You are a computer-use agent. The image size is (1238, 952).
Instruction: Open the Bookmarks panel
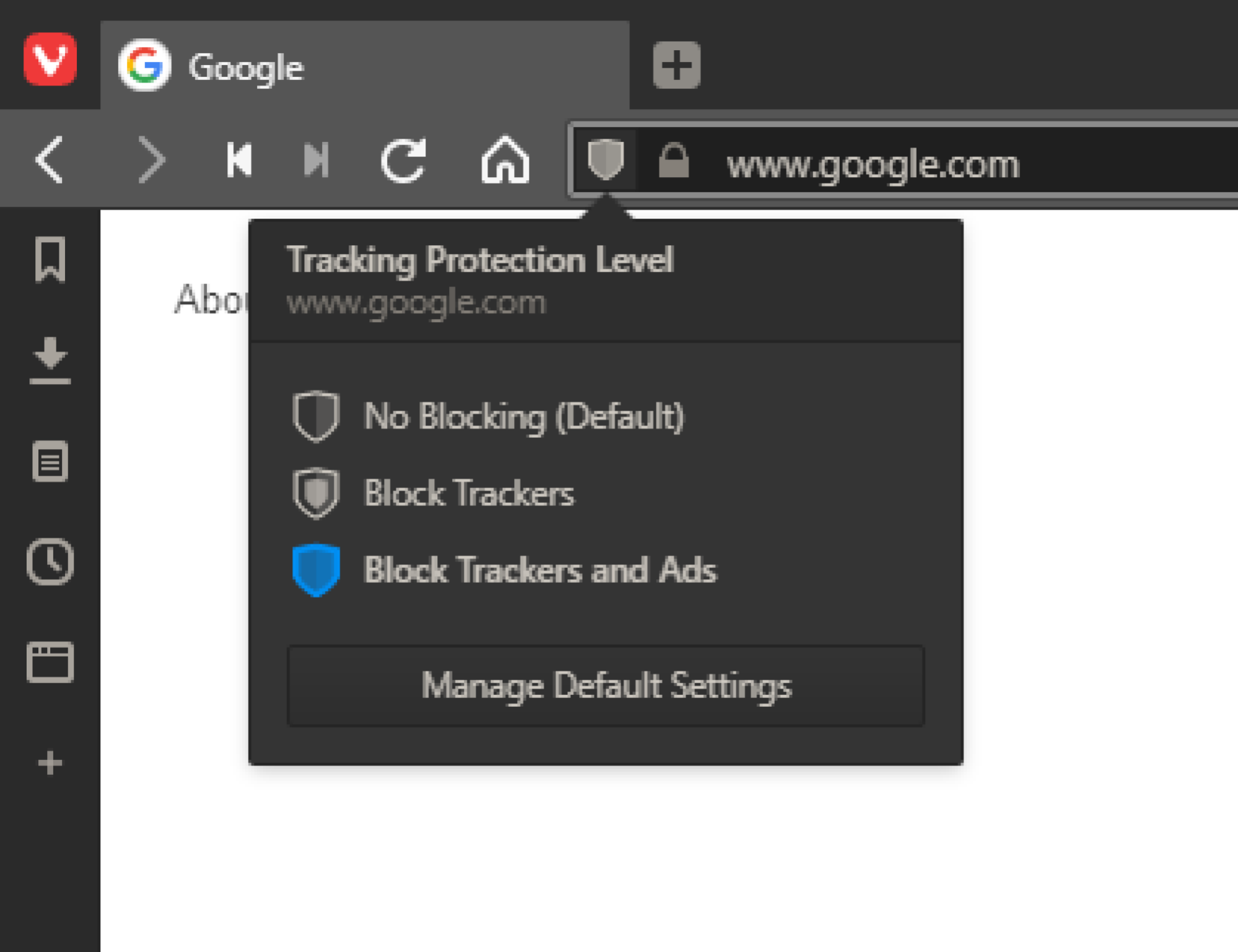click(50, 260)
